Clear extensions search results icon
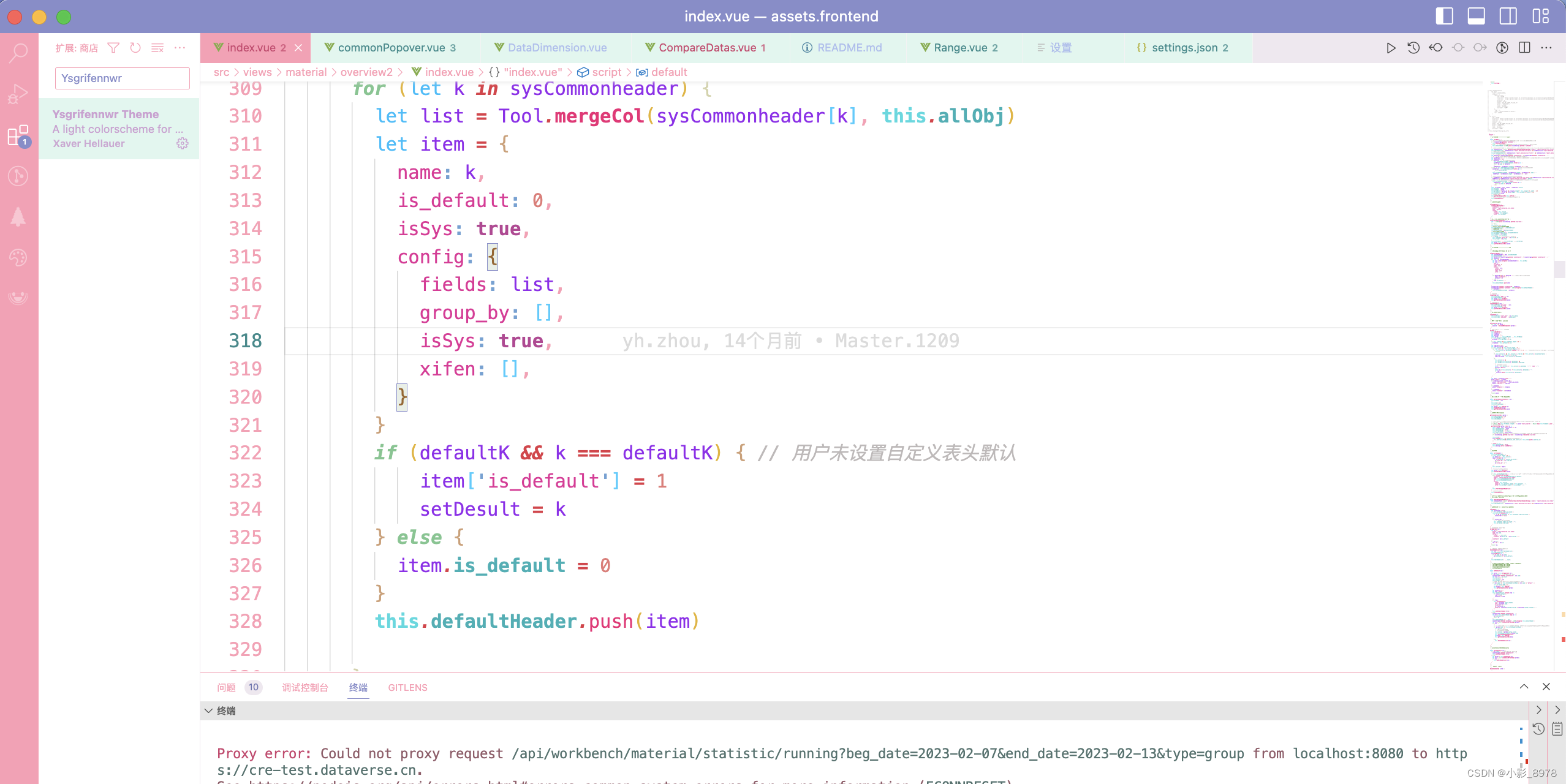1566x784 pixels. (157, 48)
